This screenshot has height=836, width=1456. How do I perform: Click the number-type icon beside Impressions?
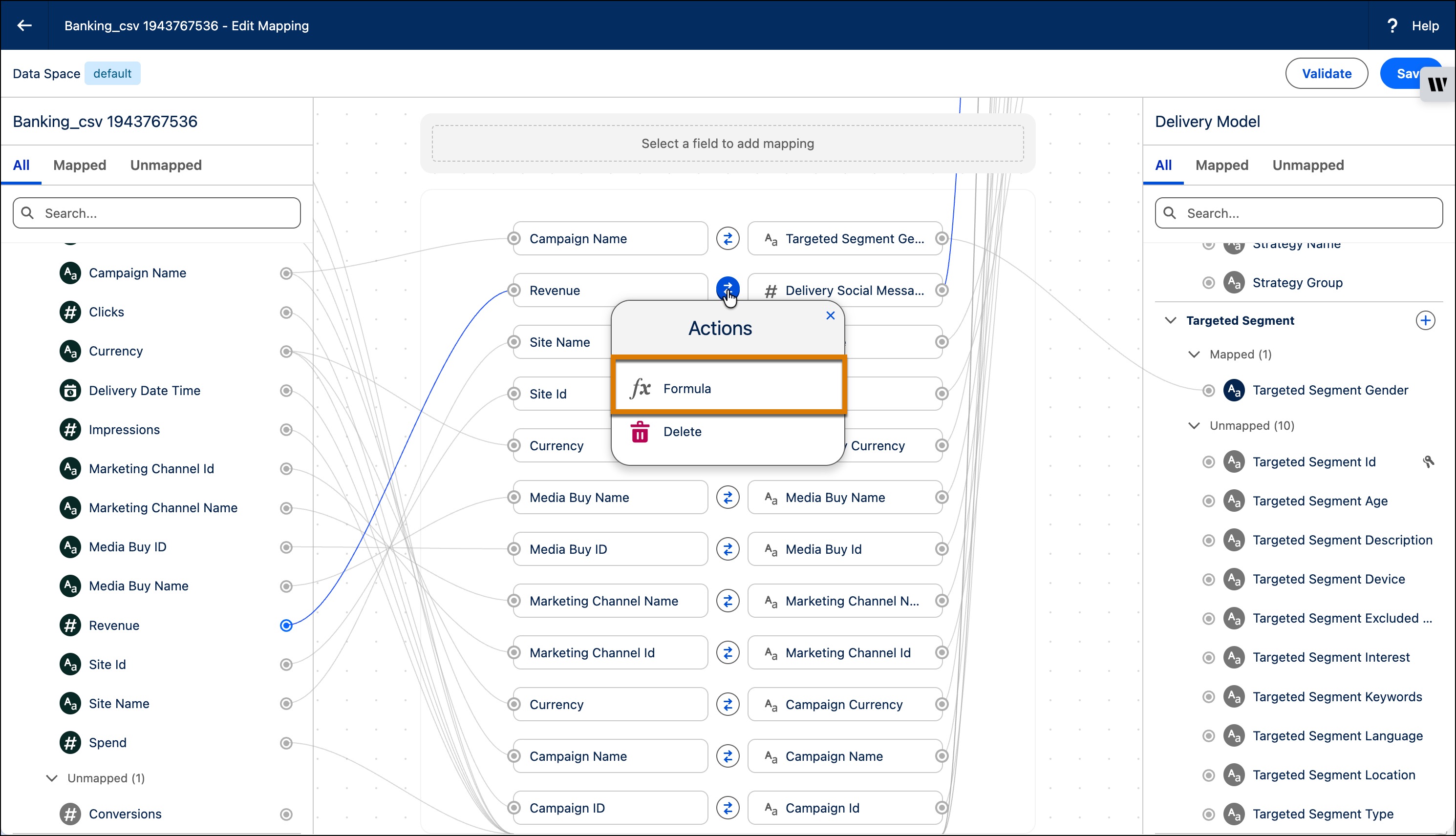70,430
